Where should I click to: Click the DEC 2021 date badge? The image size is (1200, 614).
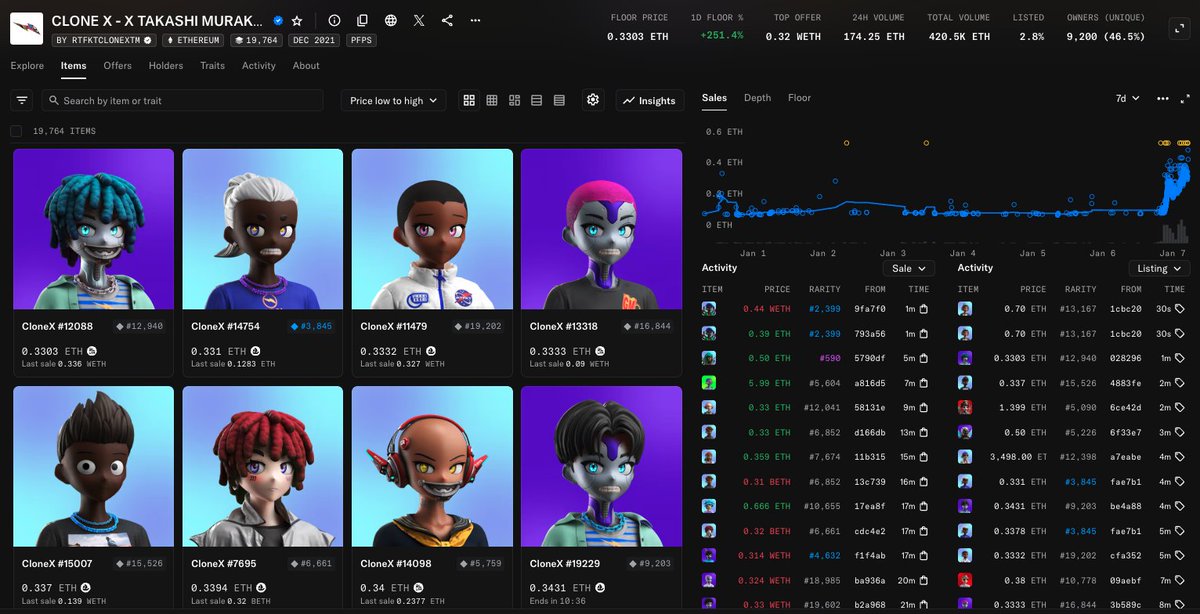pyautogui.click(x=314, y=40)
